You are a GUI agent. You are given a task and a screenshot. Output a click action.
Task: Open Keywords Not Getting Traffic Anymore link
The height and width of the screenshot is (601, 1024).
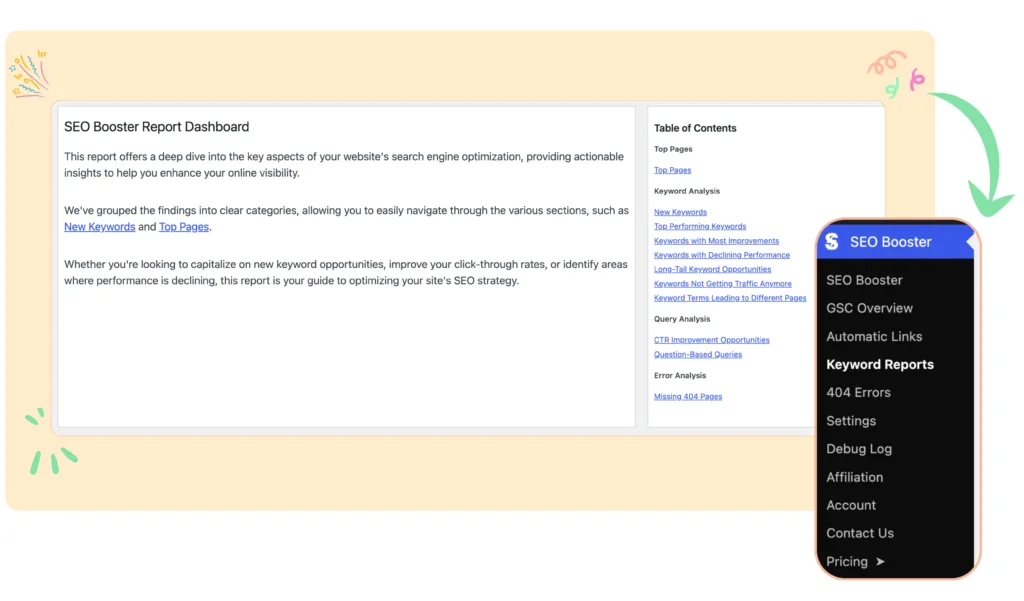(x=722, y=284)
